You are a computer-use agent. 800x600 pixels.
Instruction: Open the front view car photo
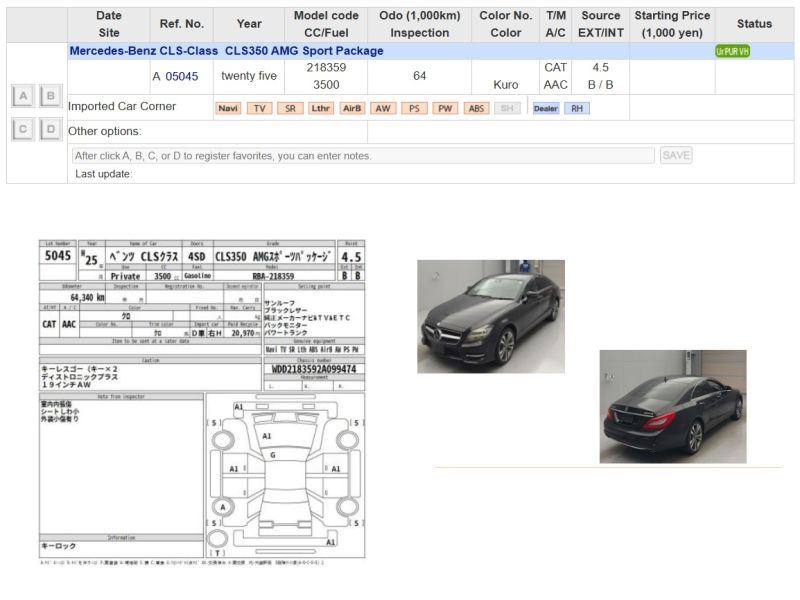pos(491,316)
